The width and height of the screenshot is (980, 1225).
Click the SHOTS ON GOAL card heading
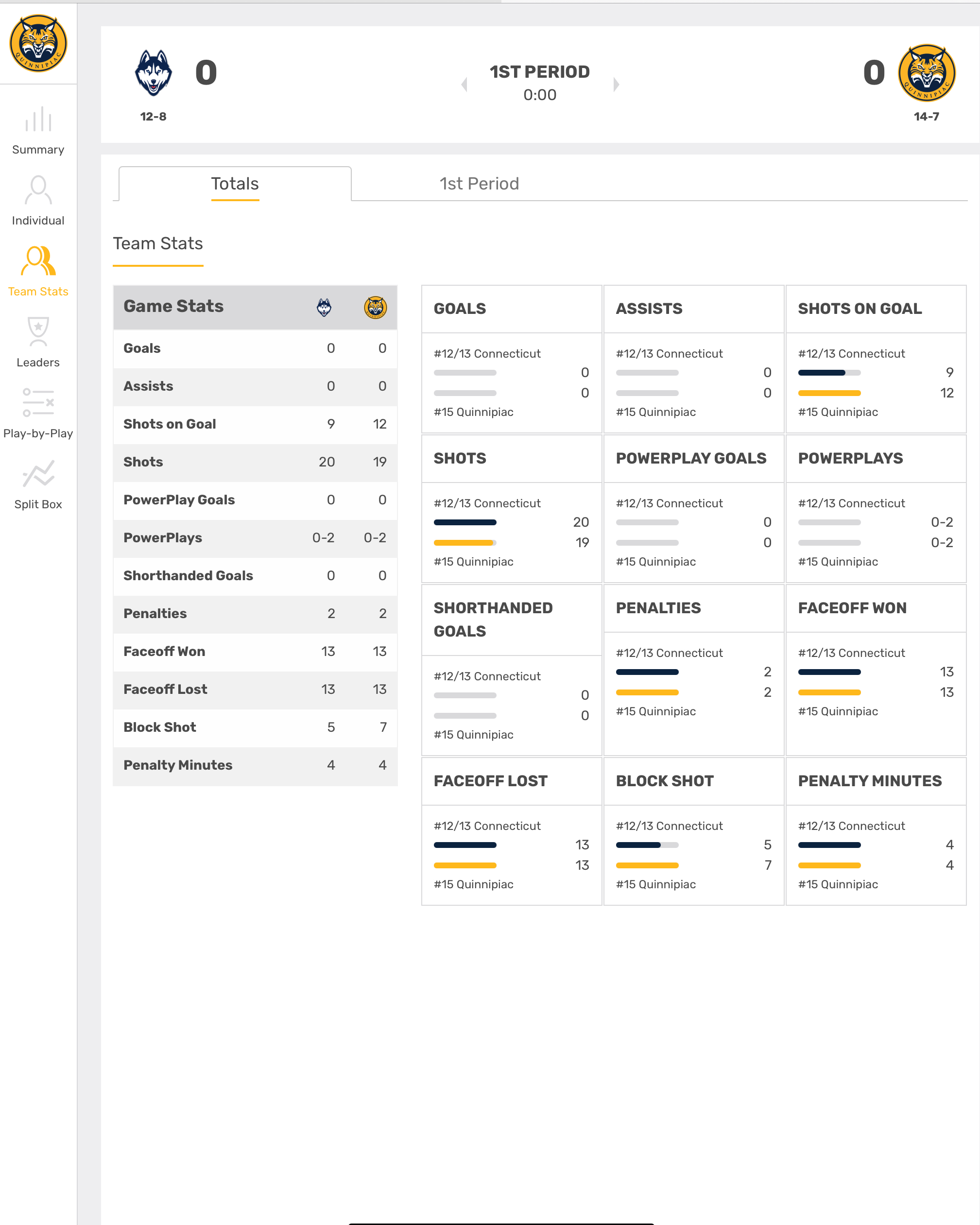pyautogui.click(x=860, y=309)
